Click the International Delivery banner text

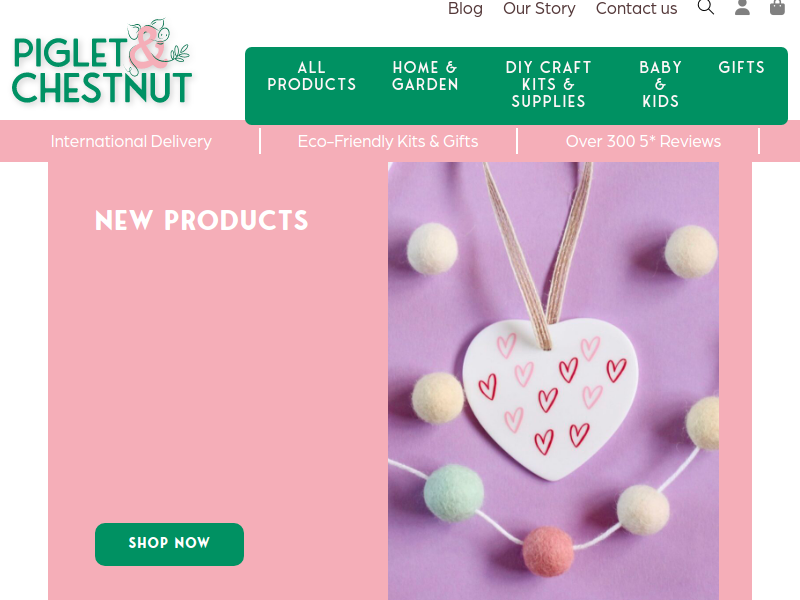[131, 141]
